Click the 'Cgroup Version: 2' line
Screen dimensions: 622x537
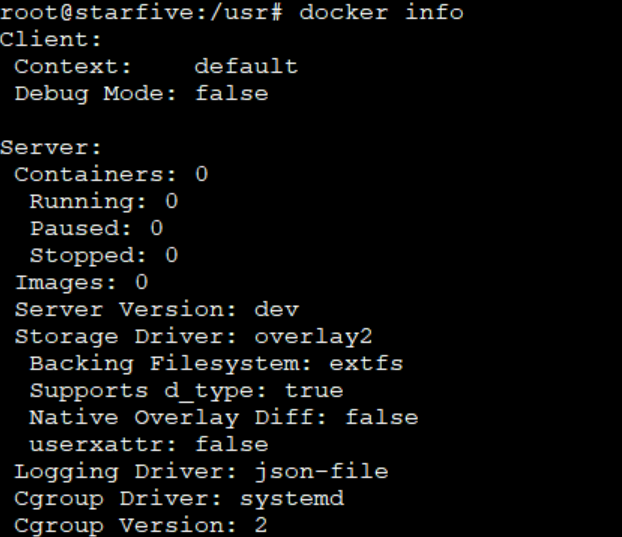click(141, 526)
